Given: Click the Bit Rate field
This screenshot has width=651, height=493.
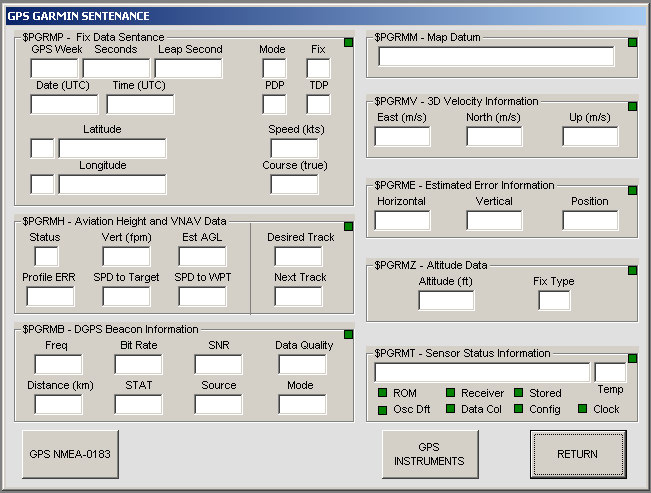Looking at the screenshot, I should [x=138, y=364].
